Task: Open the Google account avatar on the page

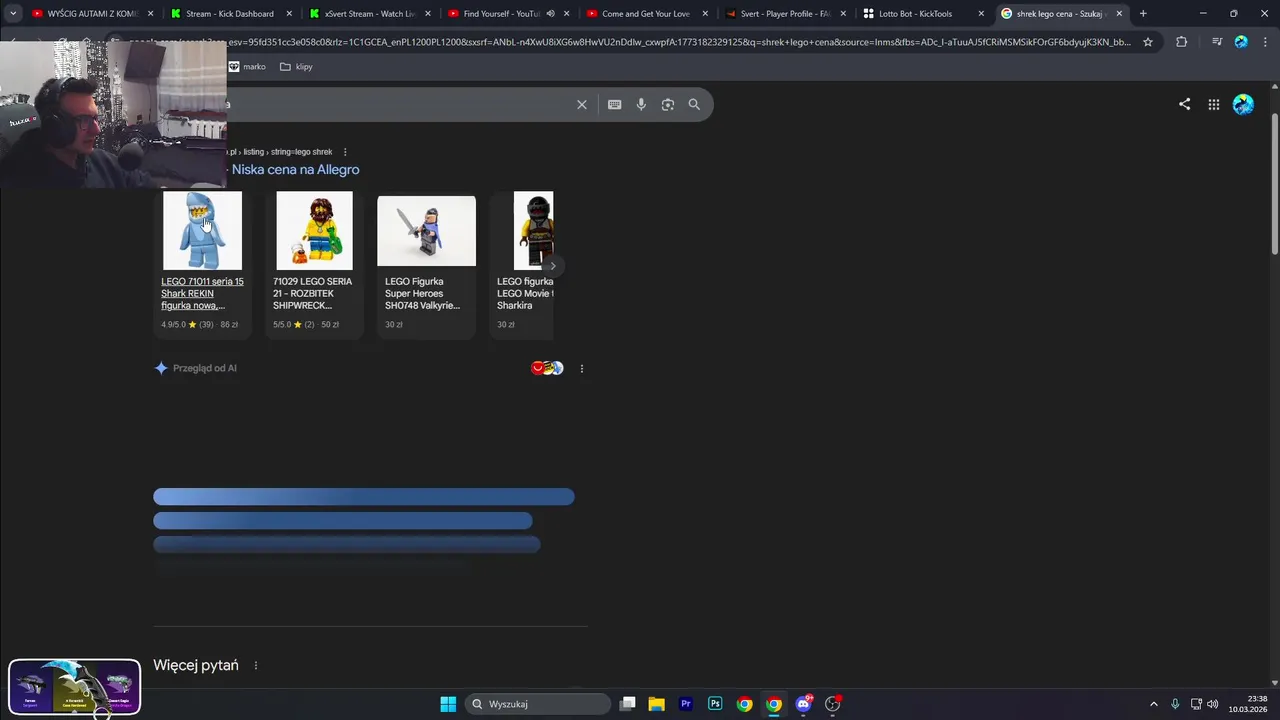Action: click(1243, 104)
